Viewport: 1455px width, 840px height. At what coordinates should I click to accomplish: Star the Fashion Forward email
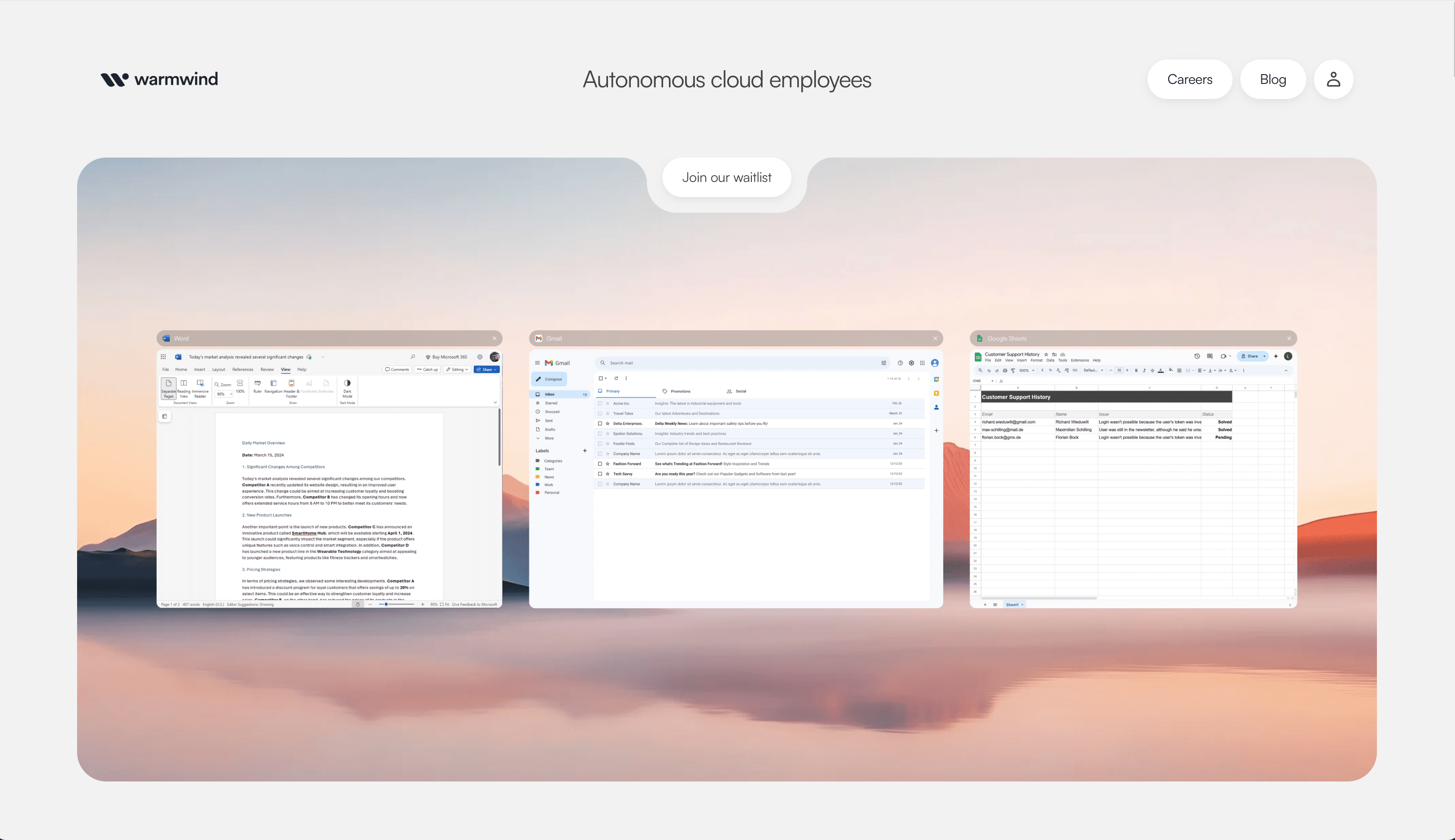click(x=607, y=464)
